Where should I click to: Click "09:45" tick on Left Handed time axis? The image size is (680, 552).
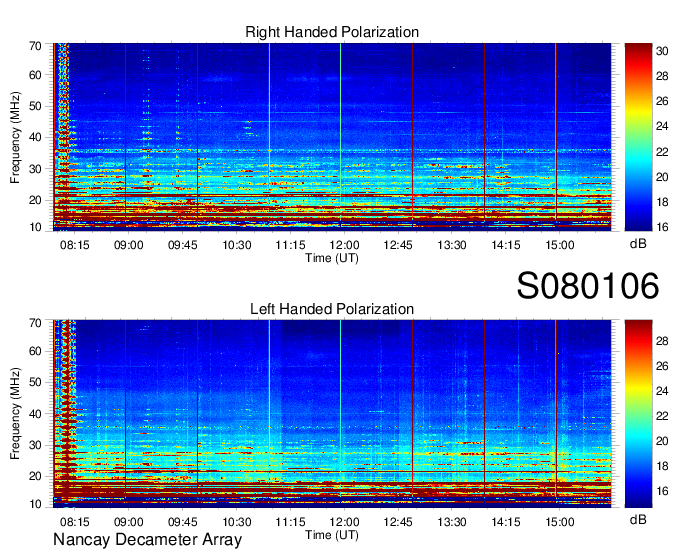point(183,522)
